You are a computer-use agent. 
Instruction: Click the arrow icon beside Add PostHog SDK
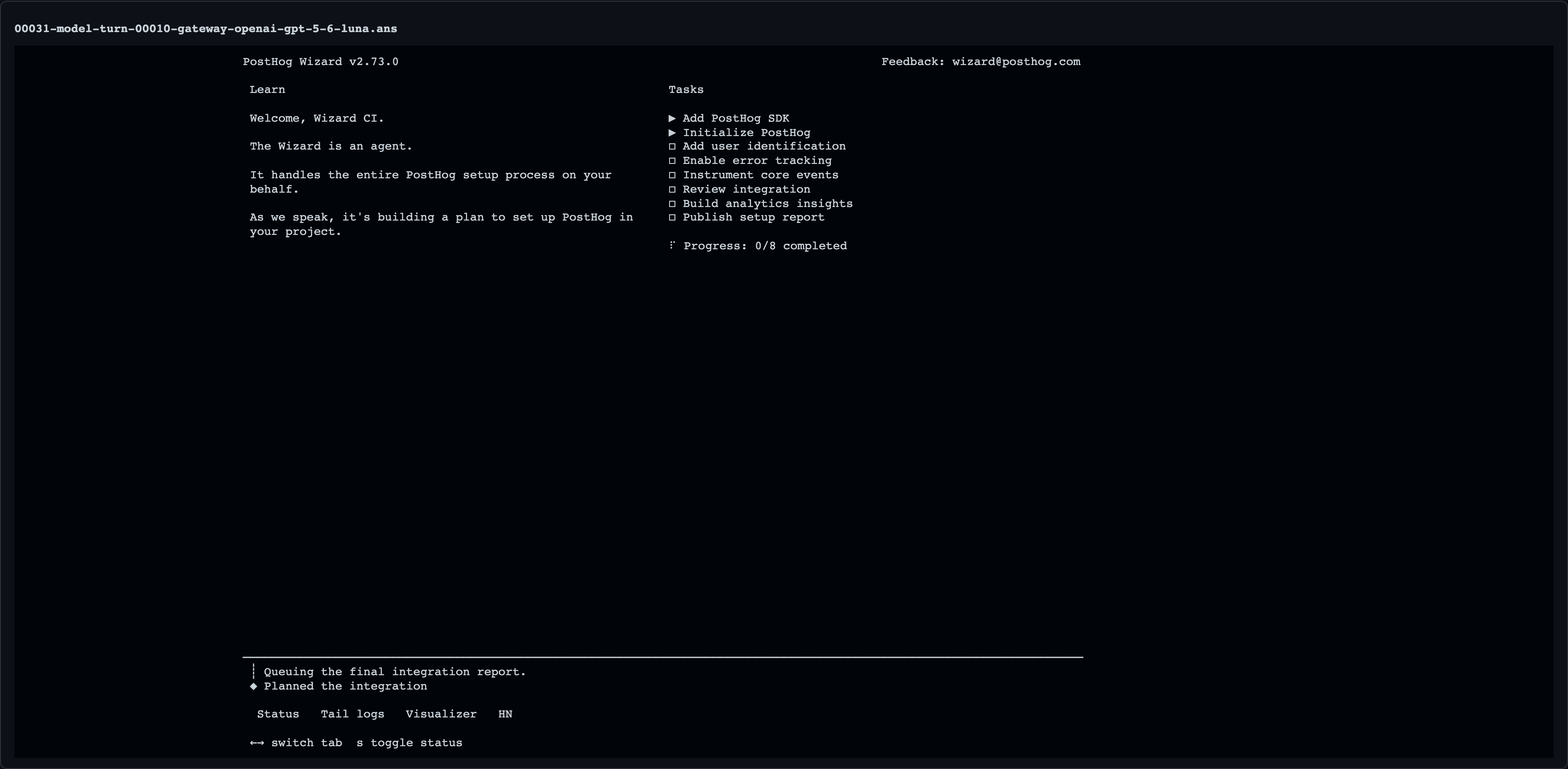(x=672, y=118)
